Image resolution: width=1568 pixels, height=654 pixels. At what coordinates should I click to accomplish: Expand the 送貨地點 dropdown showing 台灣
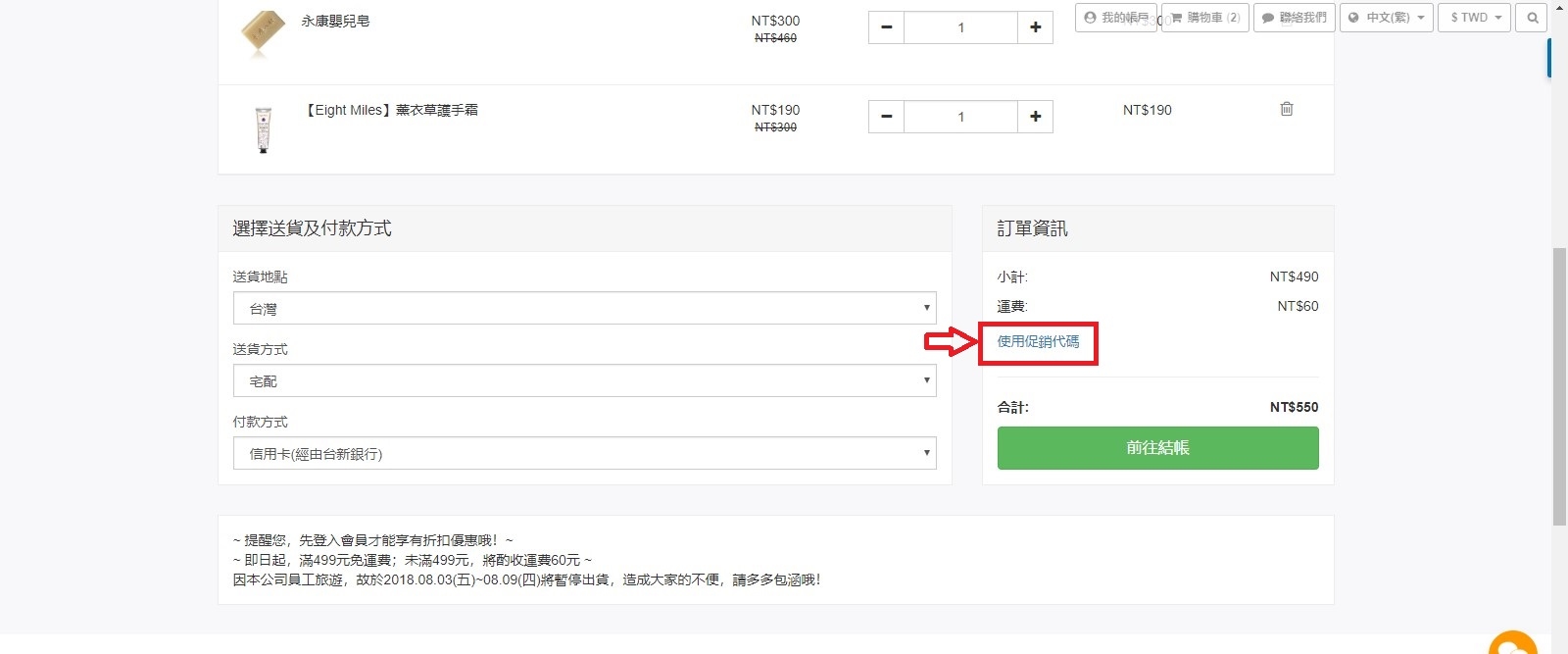tap(584, 309)
